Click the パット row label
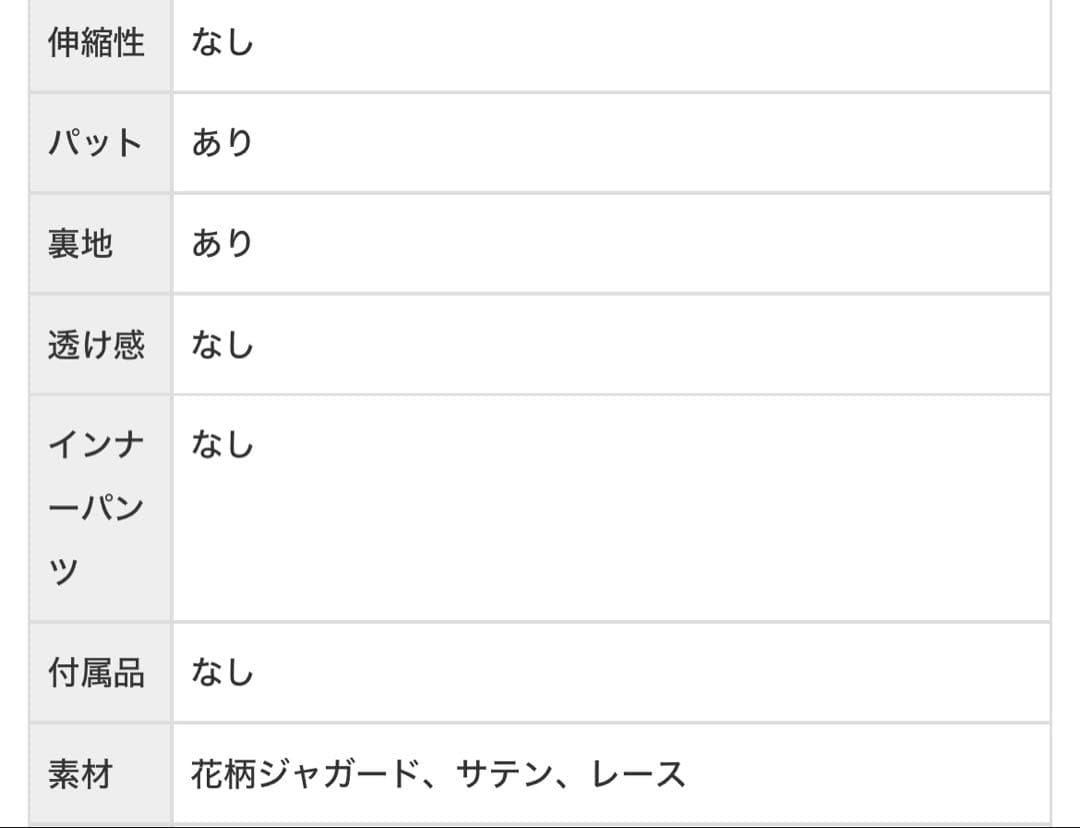Image resolution: width=1080 pixels, height=828 pixels. point(96,143)
